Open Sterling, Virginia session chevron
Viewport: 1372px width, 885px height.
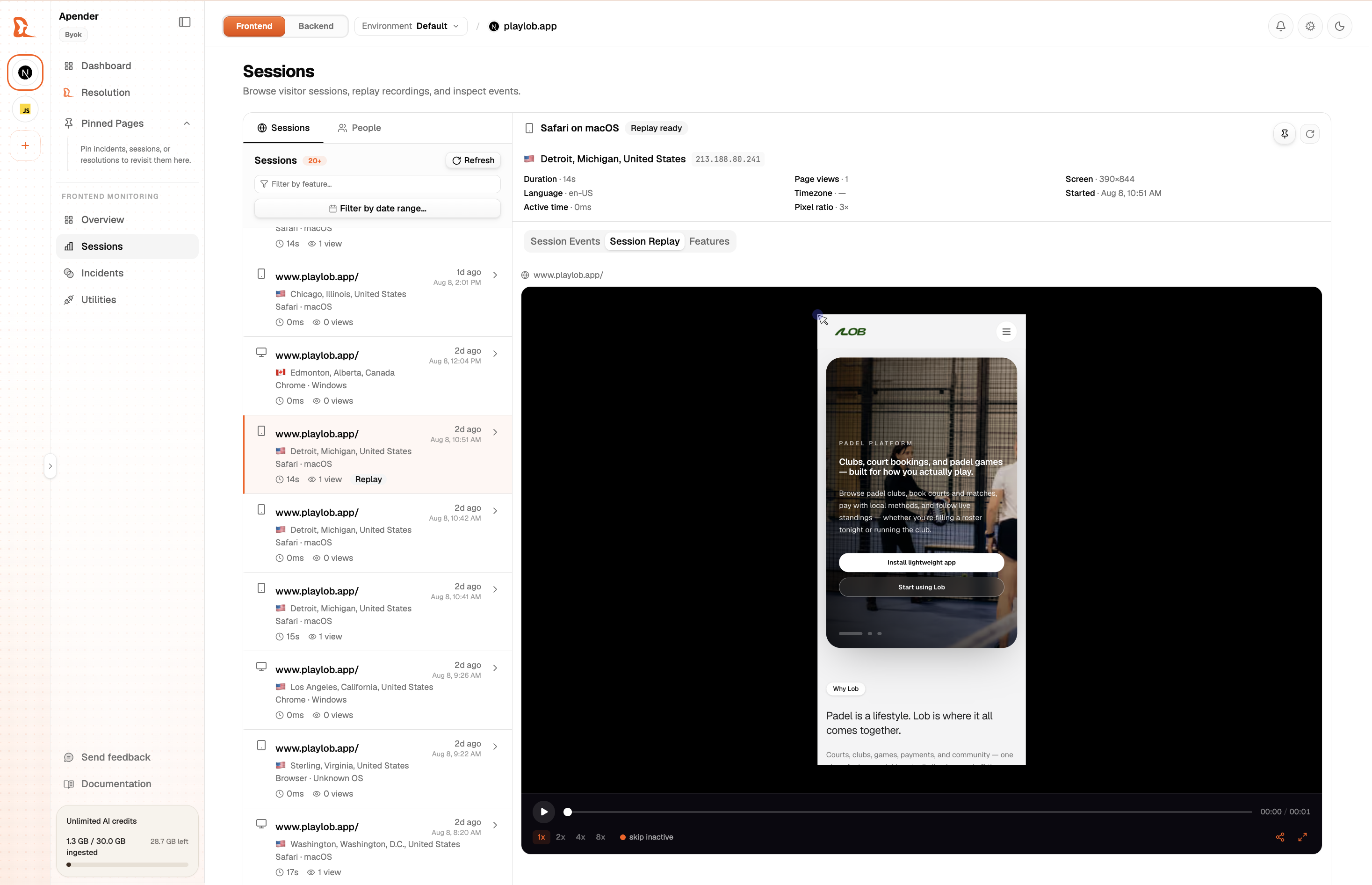point(495,747)
